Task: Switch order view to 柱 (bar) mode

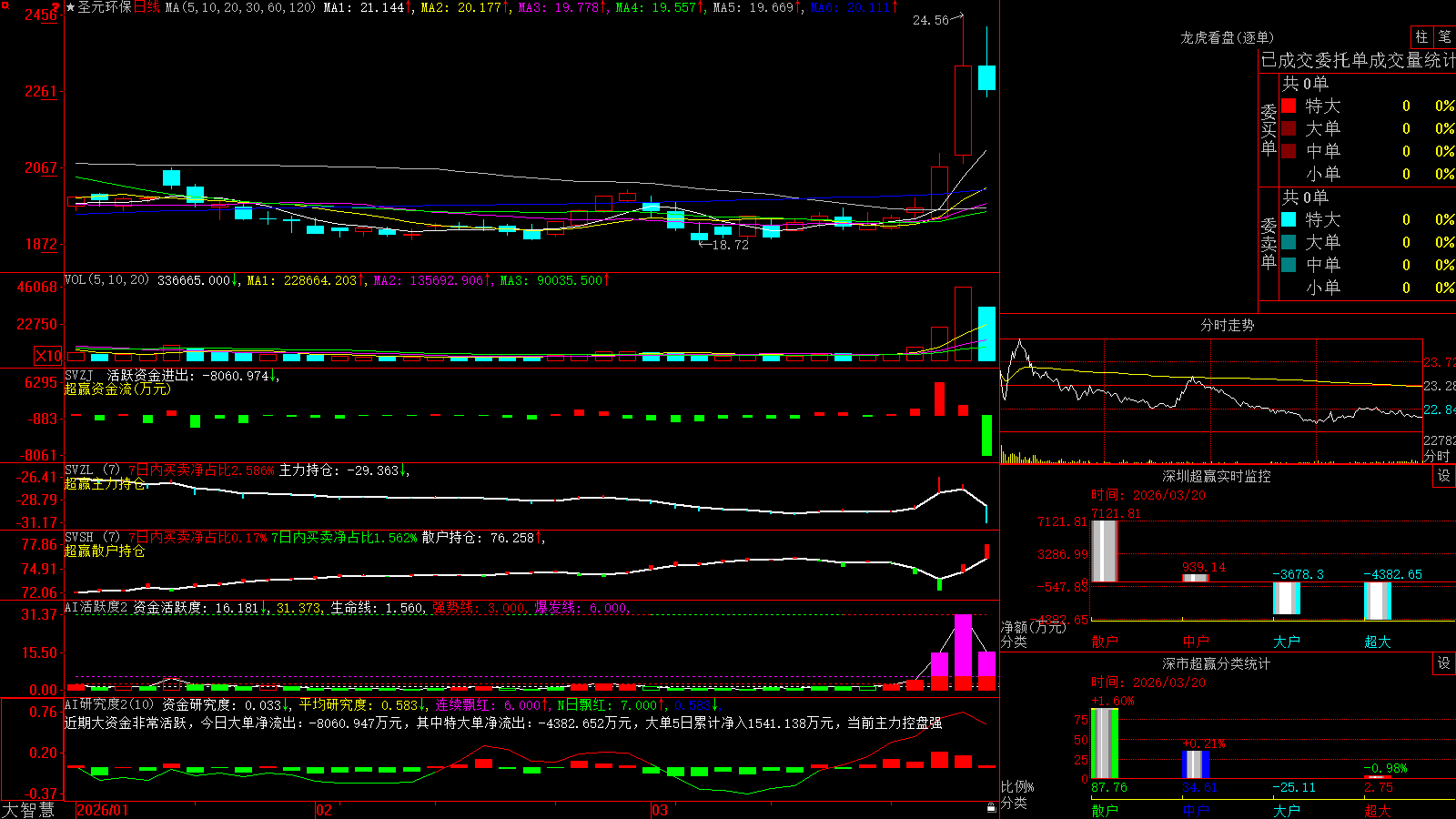Action: (1421, 36)
